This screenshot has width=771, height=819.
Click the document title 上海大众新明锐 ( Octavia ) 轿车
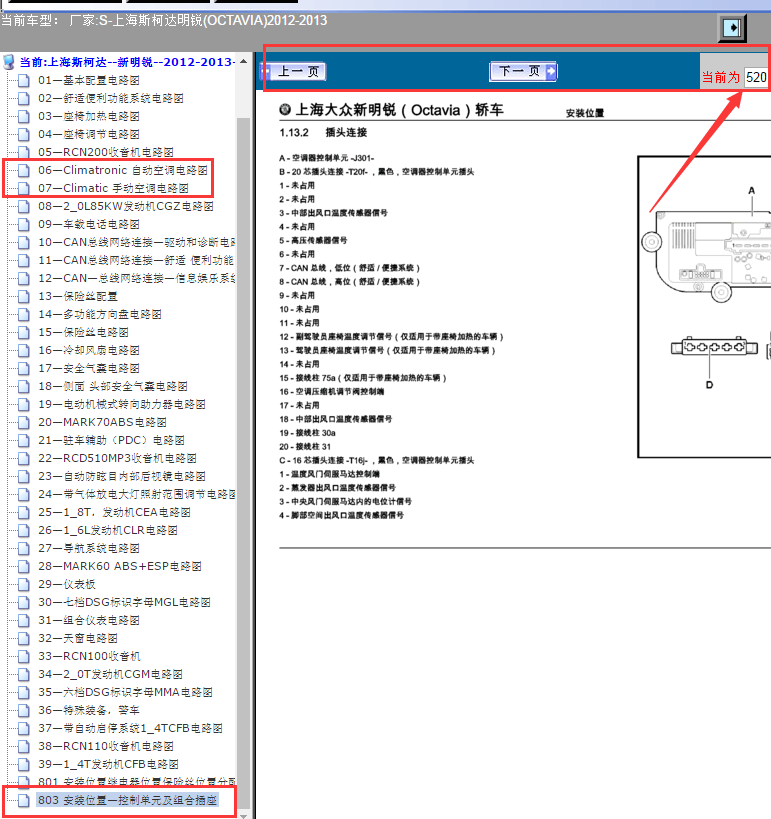(399, 110)
